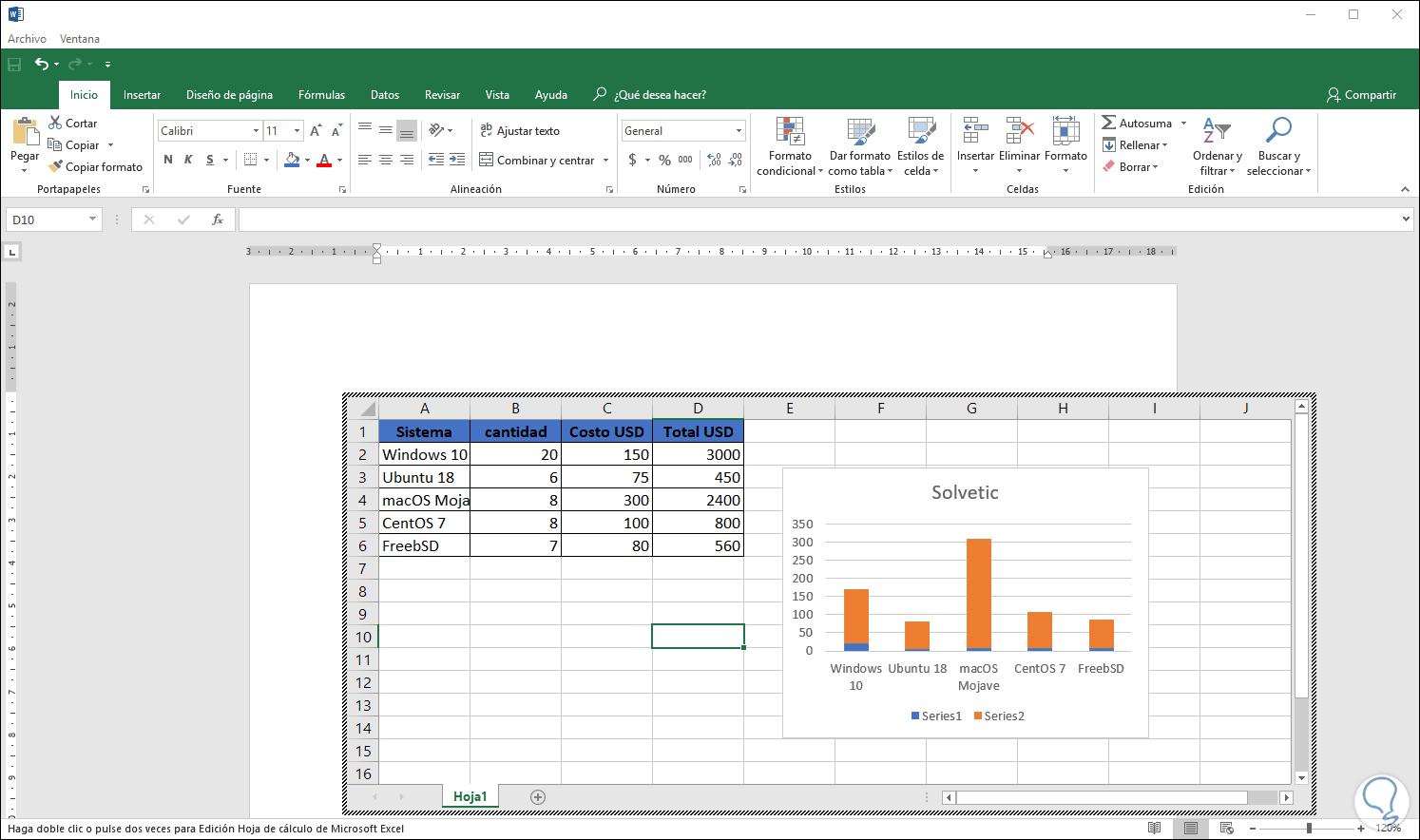Switch to the Insertar ribbon tab
Viewport: 1420px width, 840px height.
pyautogui.click(x=142, y=95)
